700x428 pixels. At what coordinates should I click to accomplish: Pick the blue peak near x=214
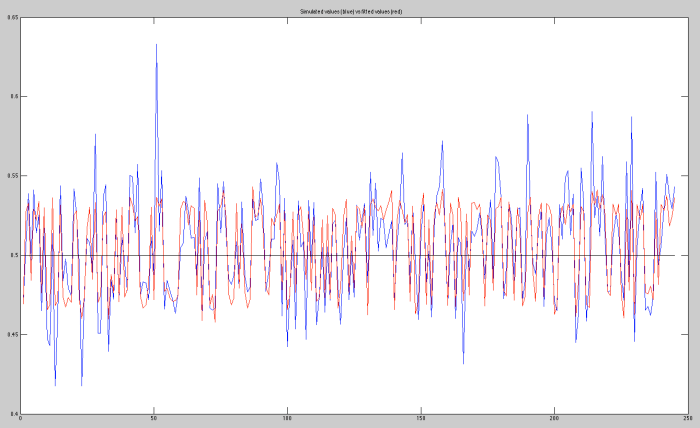pyautogui.click(x=591, y=112)
